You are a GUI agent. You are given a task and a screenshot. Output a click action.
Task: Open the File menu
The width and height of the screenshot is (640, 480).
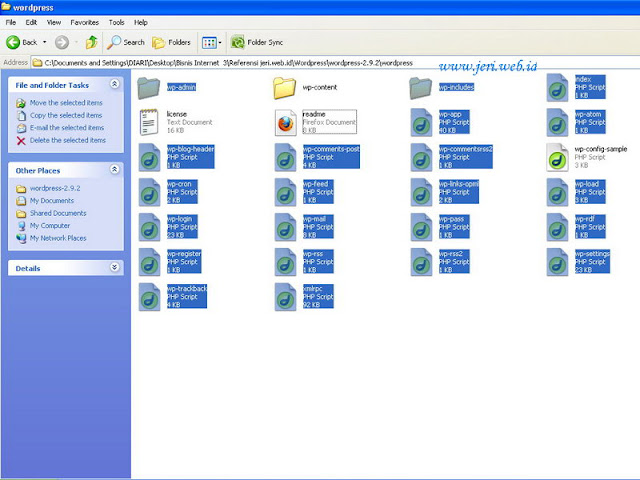(x=11, y=22)
